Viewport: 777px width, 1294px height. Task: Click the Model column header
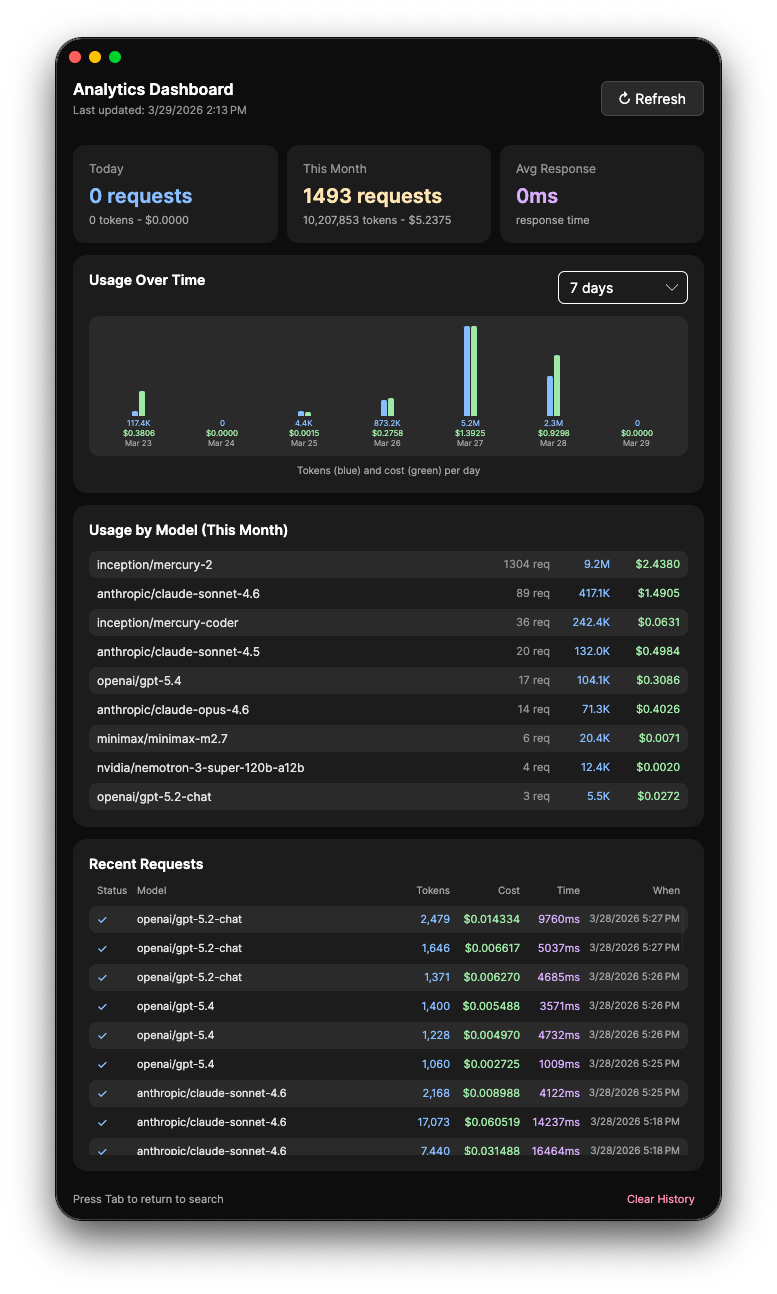point(152,890)
